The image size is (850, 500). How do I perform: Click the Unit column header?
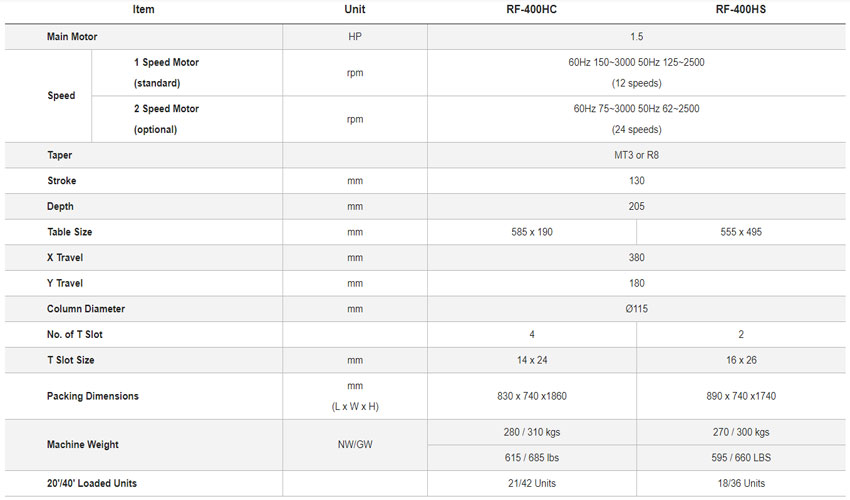(354, 10)
